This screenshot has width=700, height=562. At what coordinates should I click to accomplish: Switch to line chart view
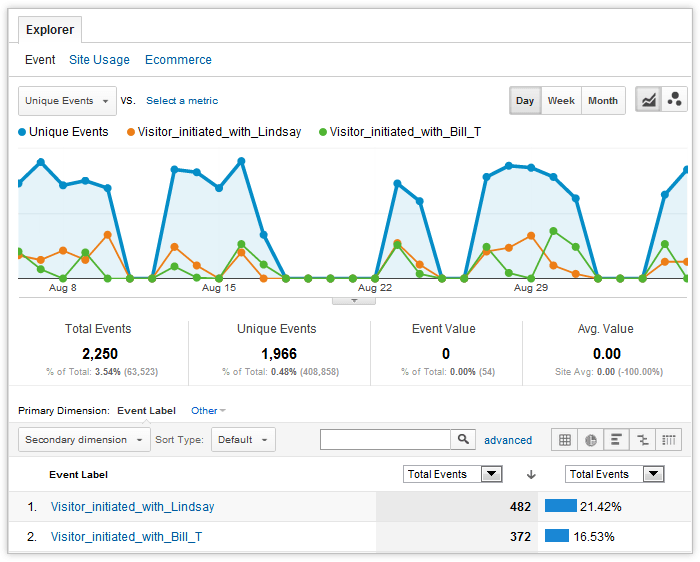click(648, 100)
